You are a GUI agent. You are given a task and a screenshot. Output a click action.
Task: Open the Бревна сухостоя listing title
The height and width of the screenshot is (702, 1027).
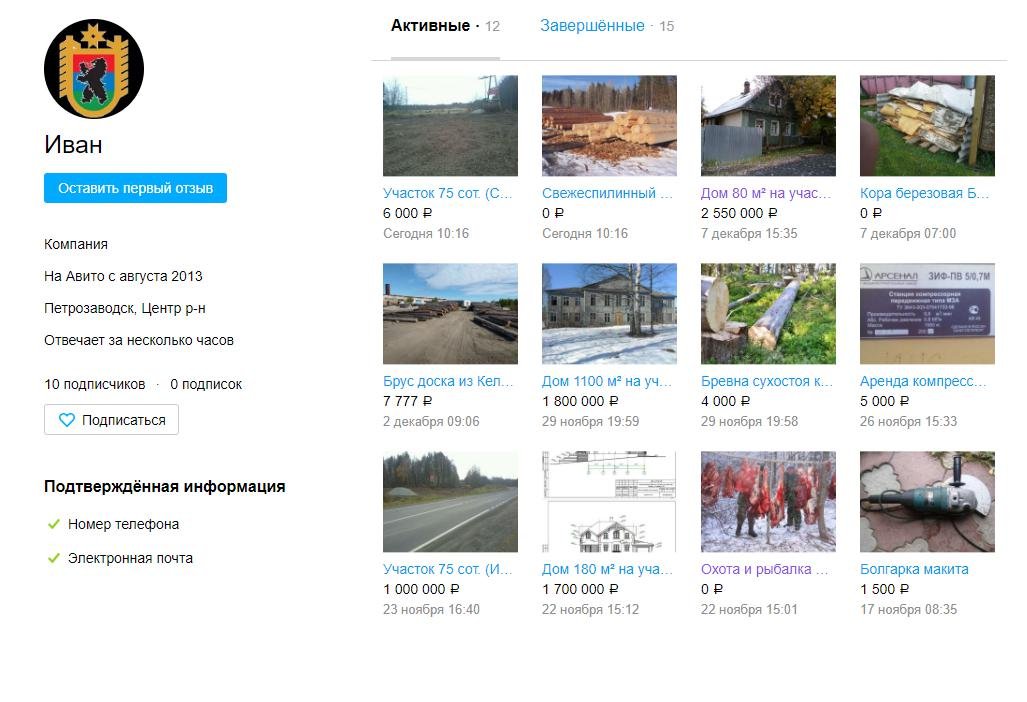pyautogui.click(x=767, y=381)
